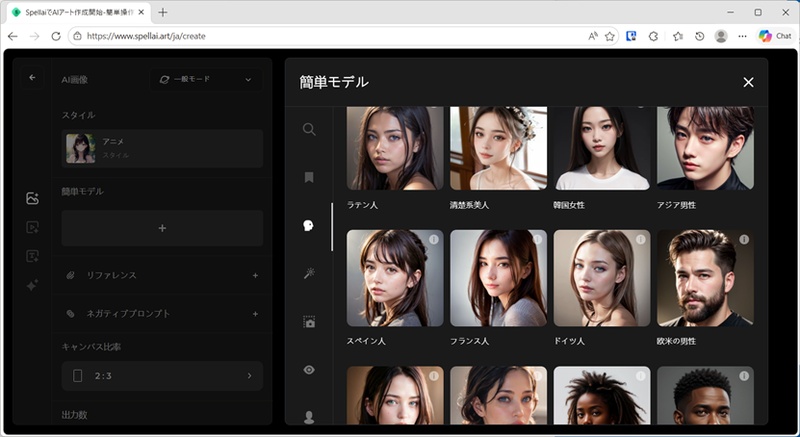Open browser history icon

(699, 36)
